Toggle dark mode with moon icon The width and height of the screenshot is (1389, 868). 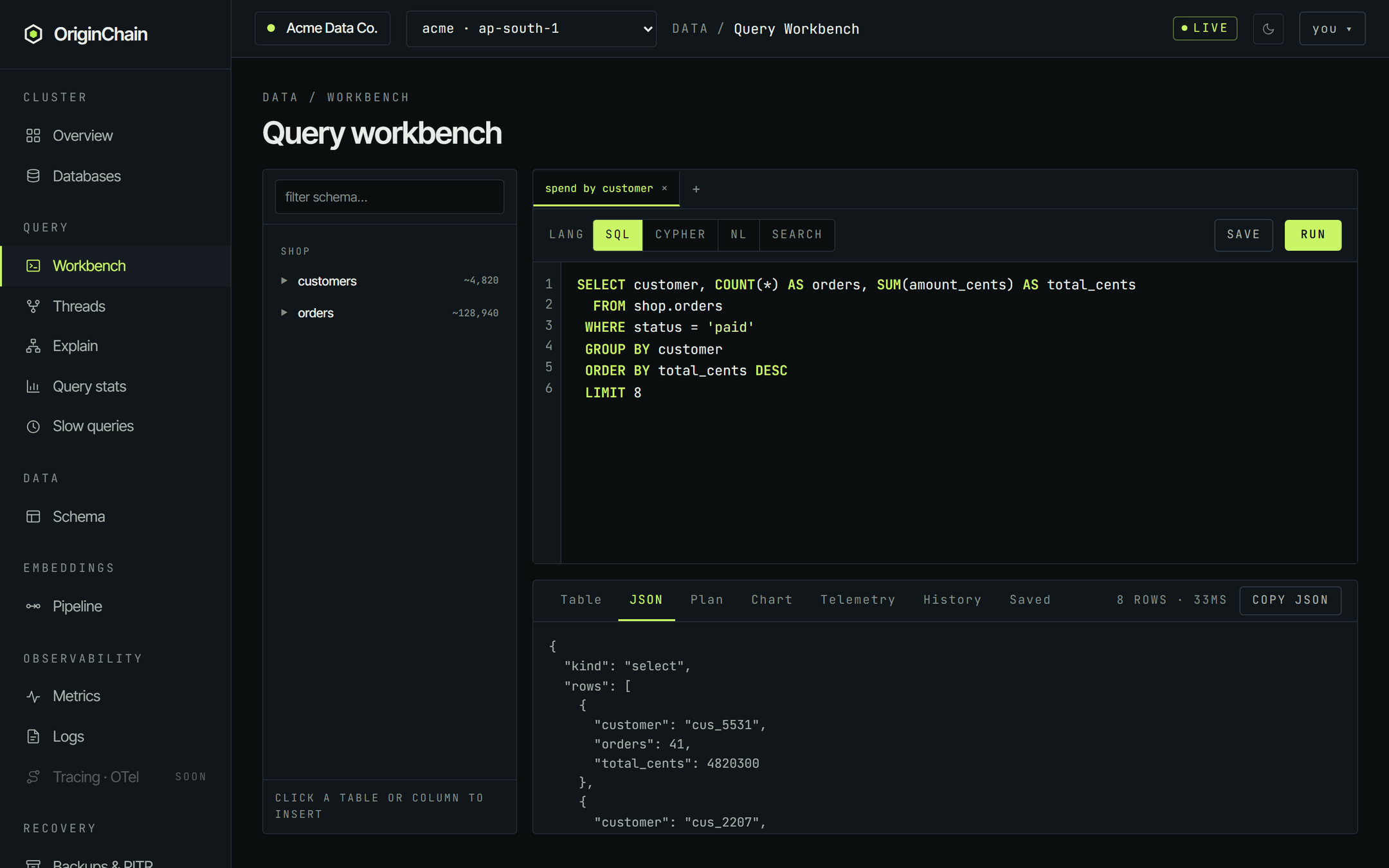[1268, 29]
